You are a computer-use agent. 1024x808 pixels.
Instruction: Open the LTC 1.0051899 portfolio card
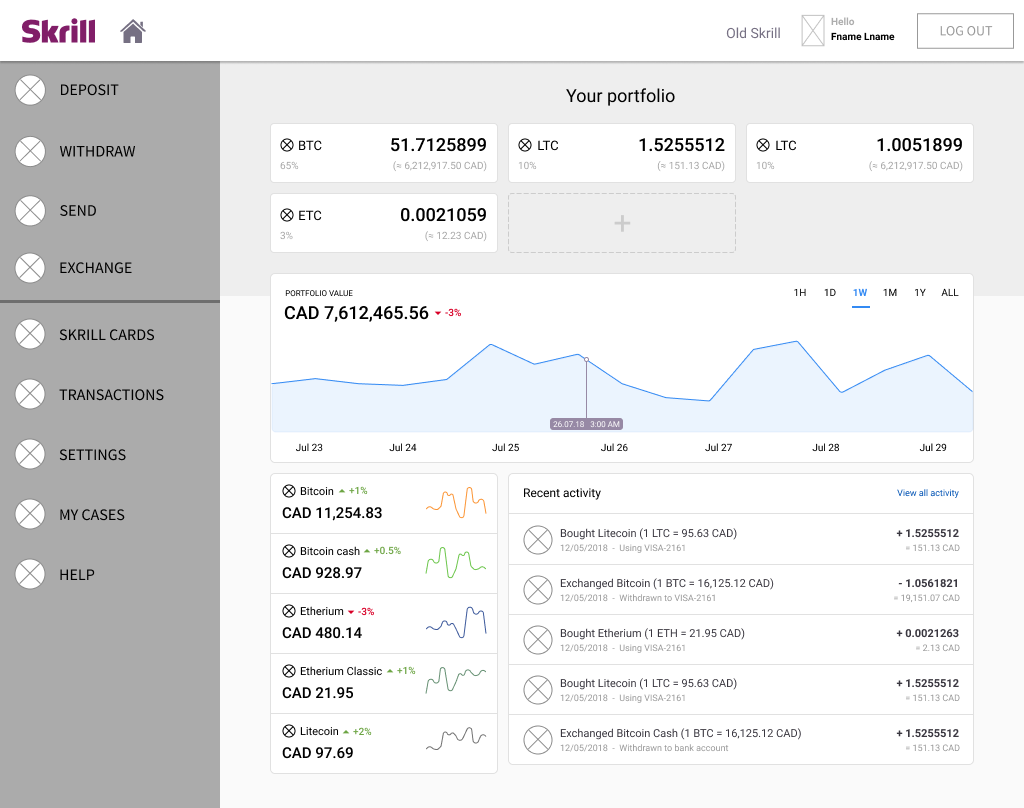tap(859, 153)
